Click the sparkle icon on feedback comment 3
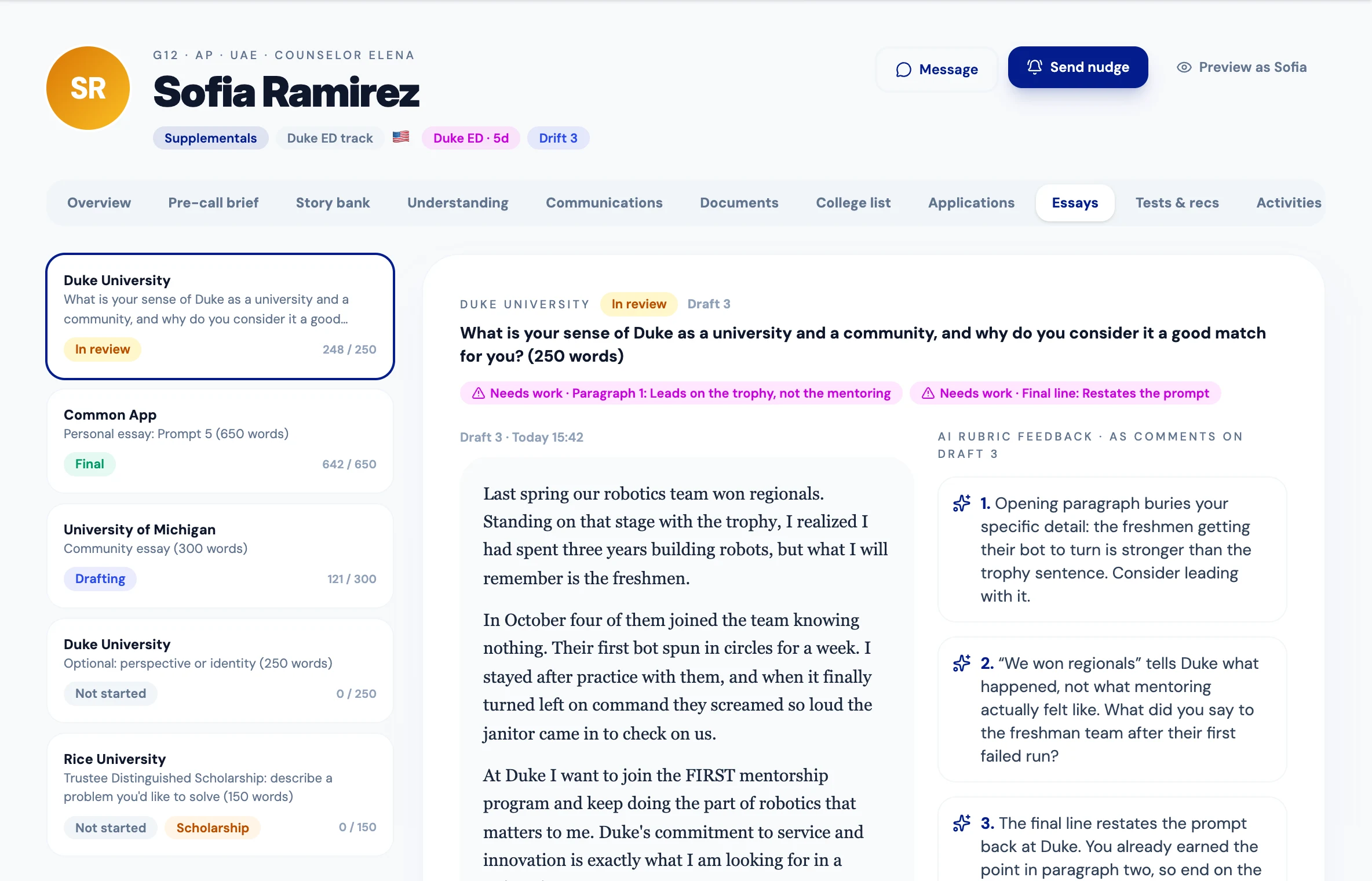1372x881 pixels. click(x=962, y=823)
